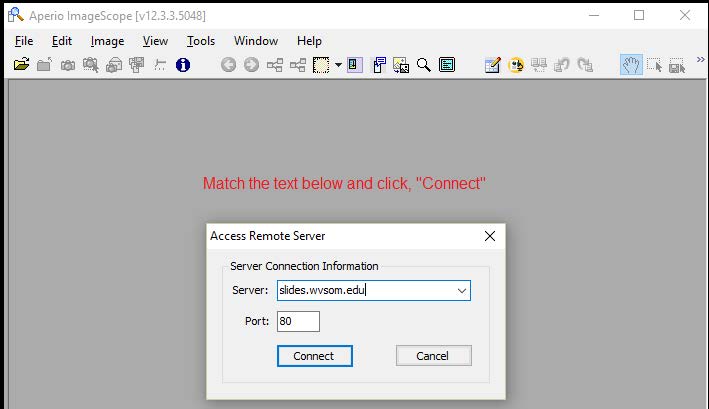The width and height of the screenshot is (709, 409).
Task: Expand toolbar overflow chevron
Action: 700,60
